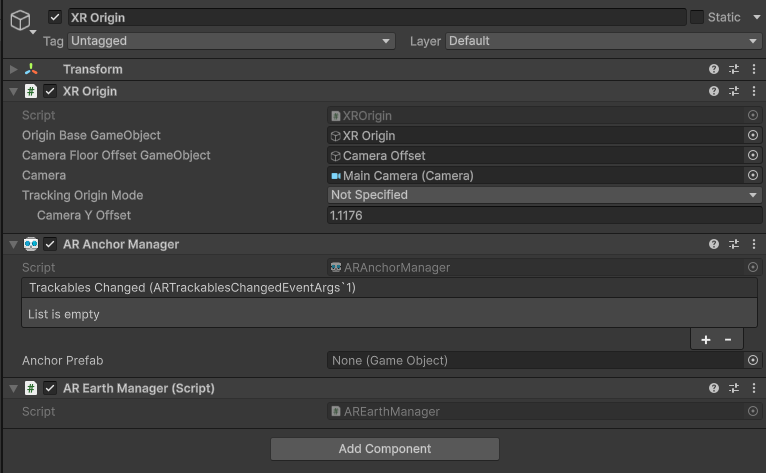Click the Main Camera (Camera) object field
Viewport: 766px width, 473px height.
coord(535,176)
